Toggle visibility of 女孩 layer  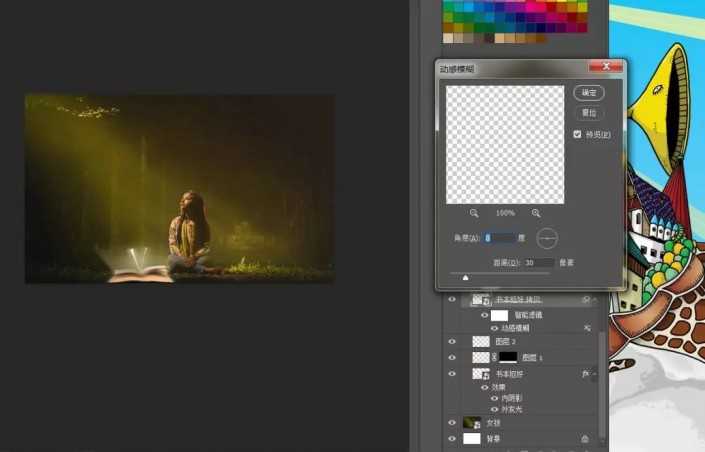click(452, 423)
